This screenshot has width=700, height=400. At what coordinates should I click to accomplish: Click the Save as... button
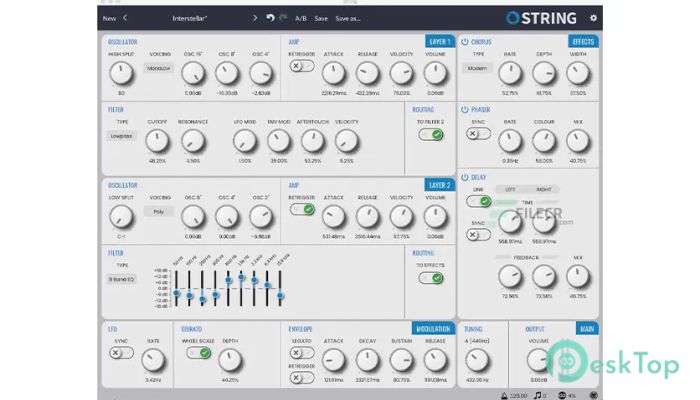[348, 18]
